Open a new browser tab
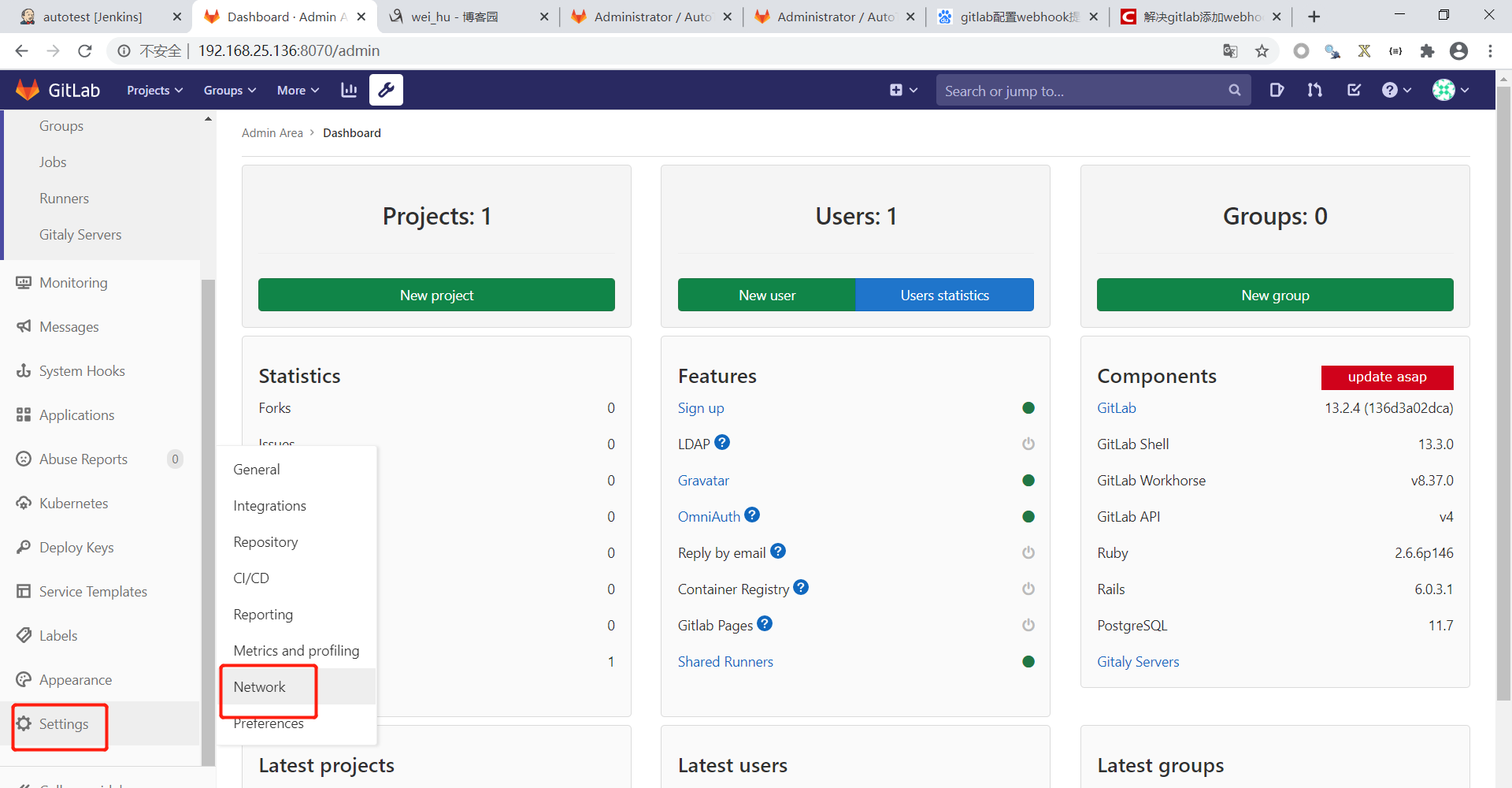 pos(1314,17)
